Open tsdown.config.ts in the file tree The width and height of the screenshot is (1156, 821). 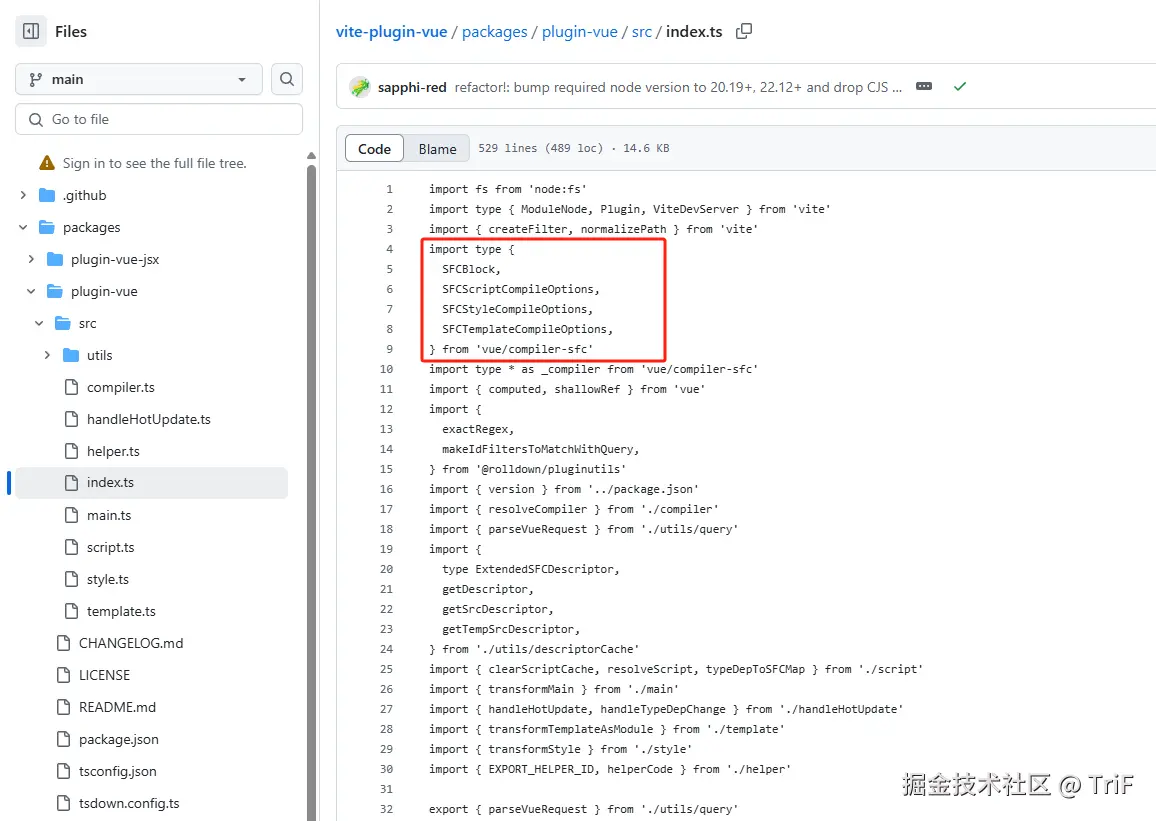pos(129,803)
